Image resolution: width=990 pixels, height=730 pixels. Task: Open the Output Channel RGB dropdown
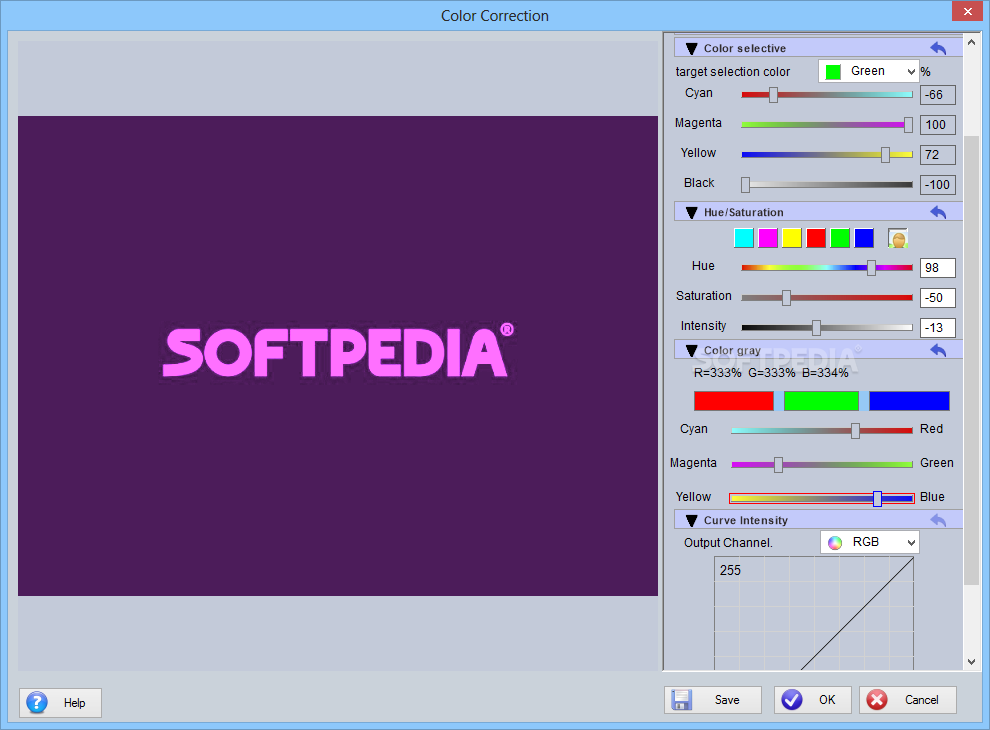pos(870,542)
